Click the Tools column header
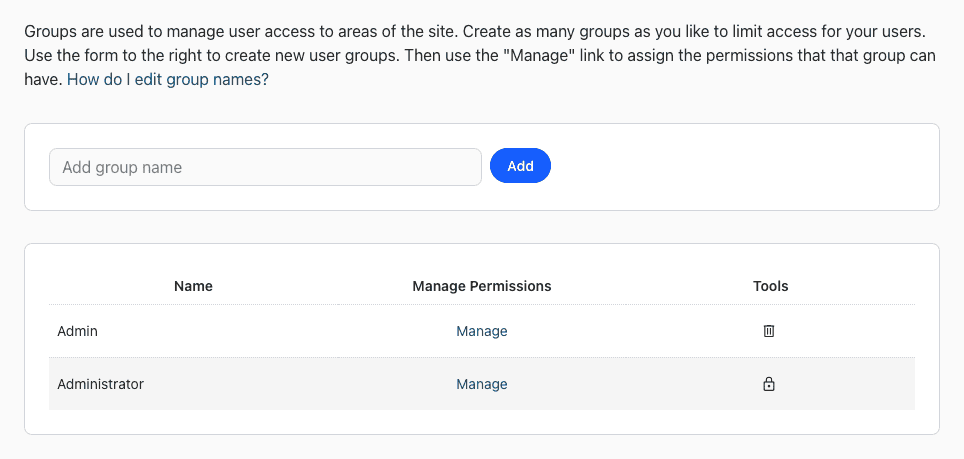Screen dimensions: 964x459 pos(770,286)
